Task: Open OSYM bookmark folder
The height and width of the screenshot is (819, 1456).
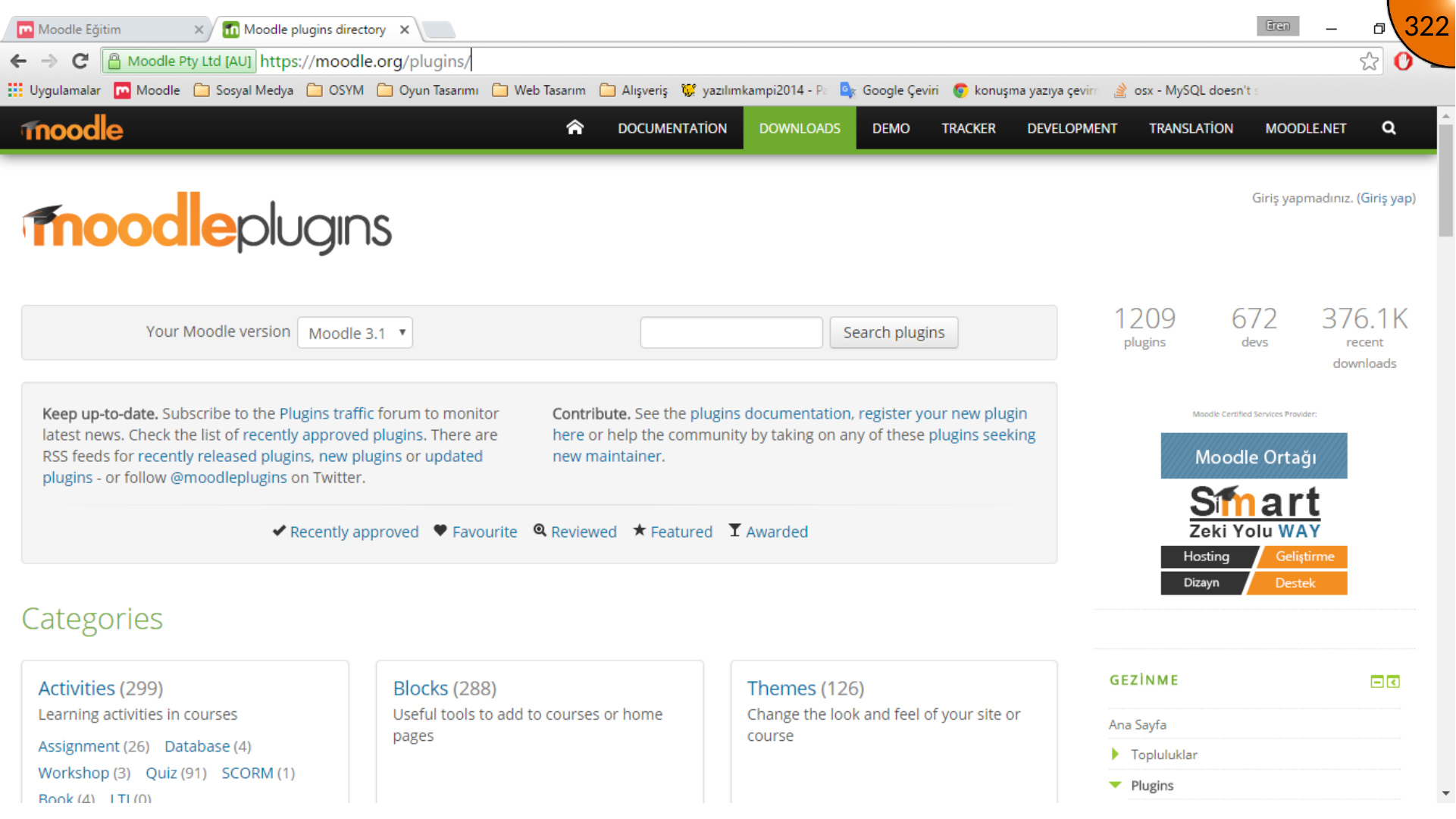Action: pyautogui.click(x=335, y=90)
